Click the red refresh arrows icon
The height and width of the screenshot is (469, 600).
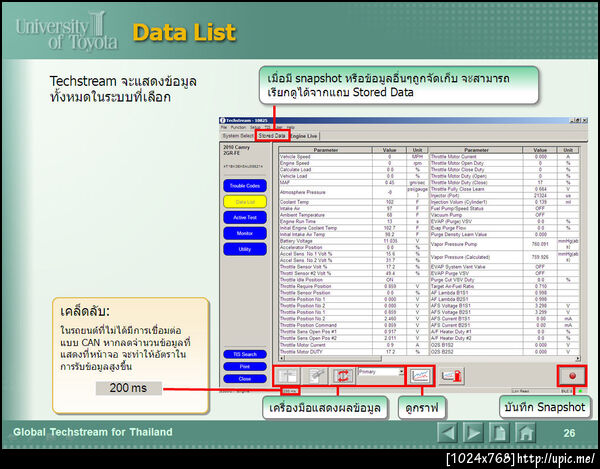(x=342, y=376)
